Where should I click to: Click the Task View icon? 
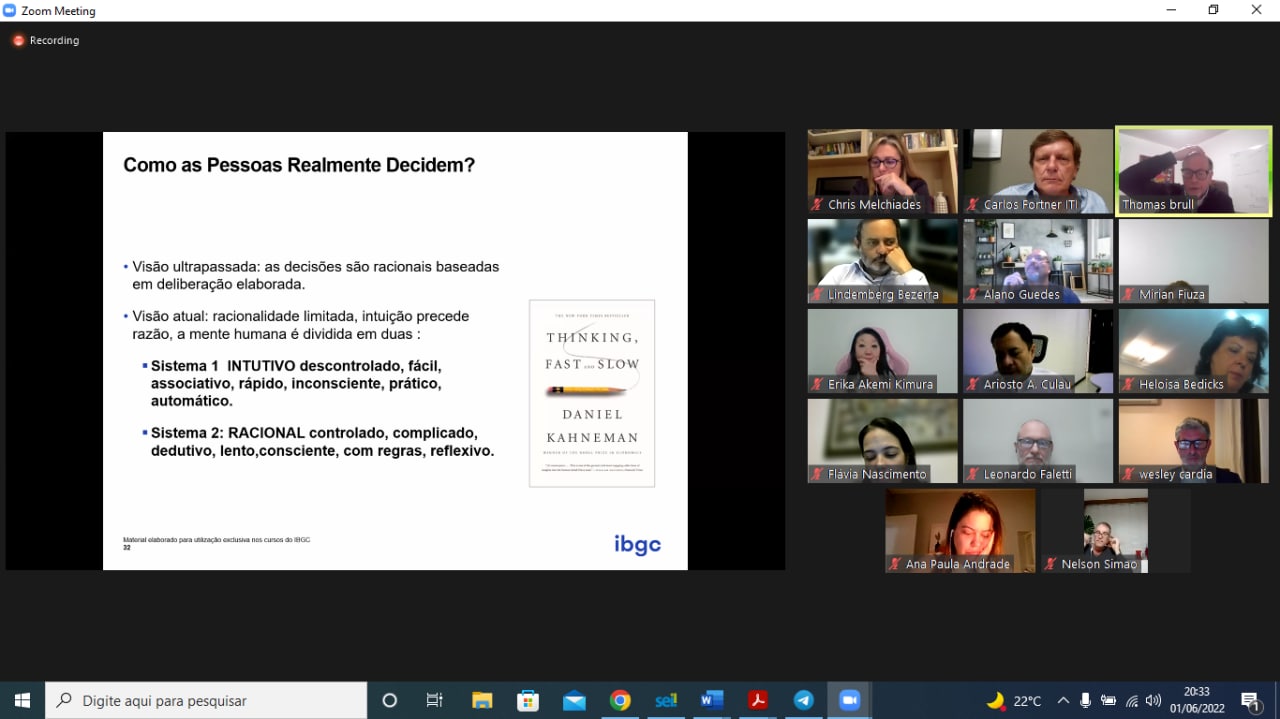click(435, 700)
